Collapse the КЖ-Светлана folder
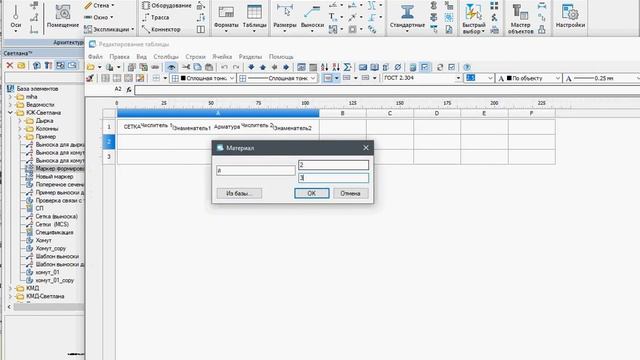 pyautogui.click(x=10, y=113)
